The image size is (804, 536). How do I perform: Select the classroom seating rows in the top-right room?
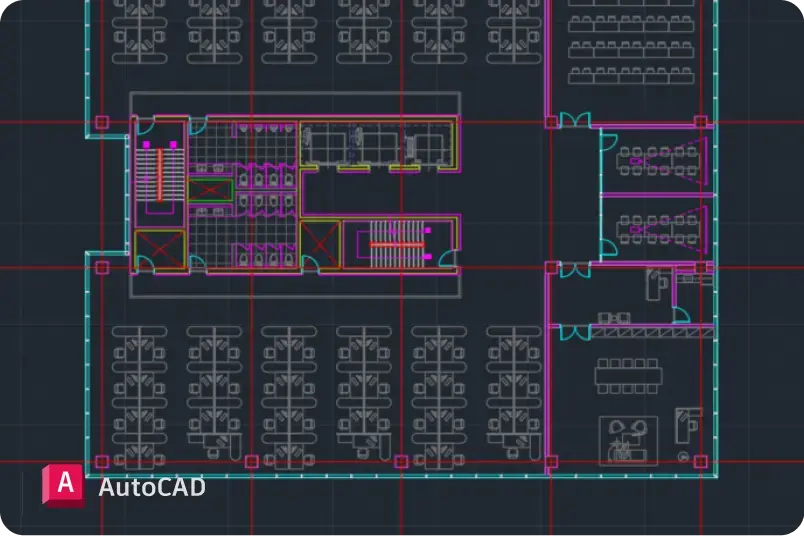point(630,43)
